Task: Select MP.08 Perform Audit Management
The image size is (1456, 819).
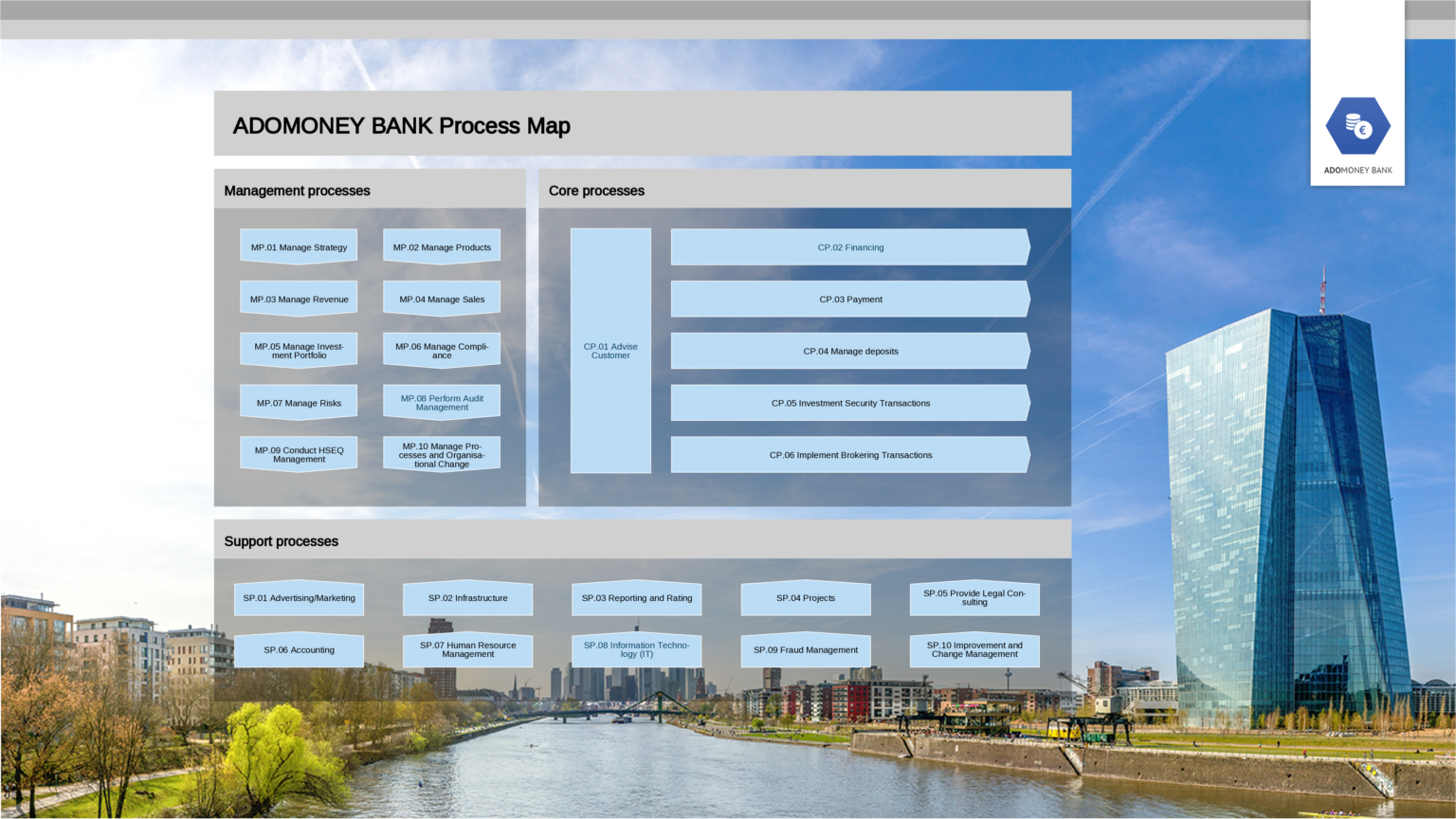Action: 441,400
